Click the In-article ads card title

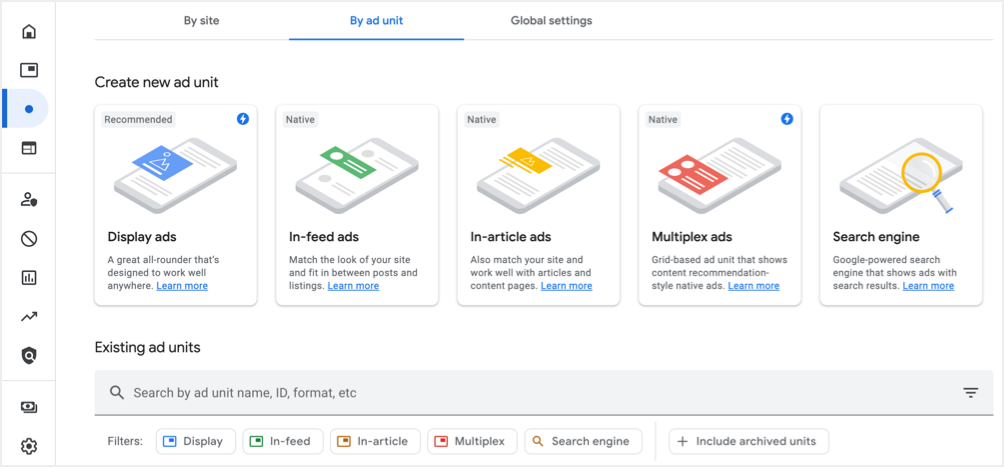(x=510, y=237)
